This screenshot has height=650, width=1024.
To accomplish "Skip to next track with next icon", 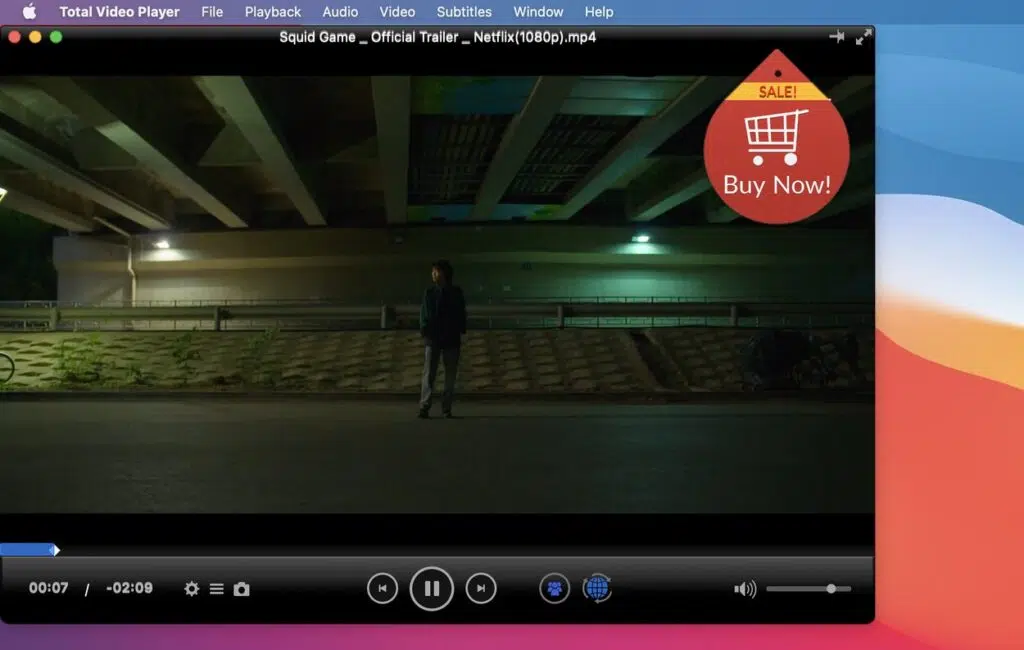I will 481,588.
